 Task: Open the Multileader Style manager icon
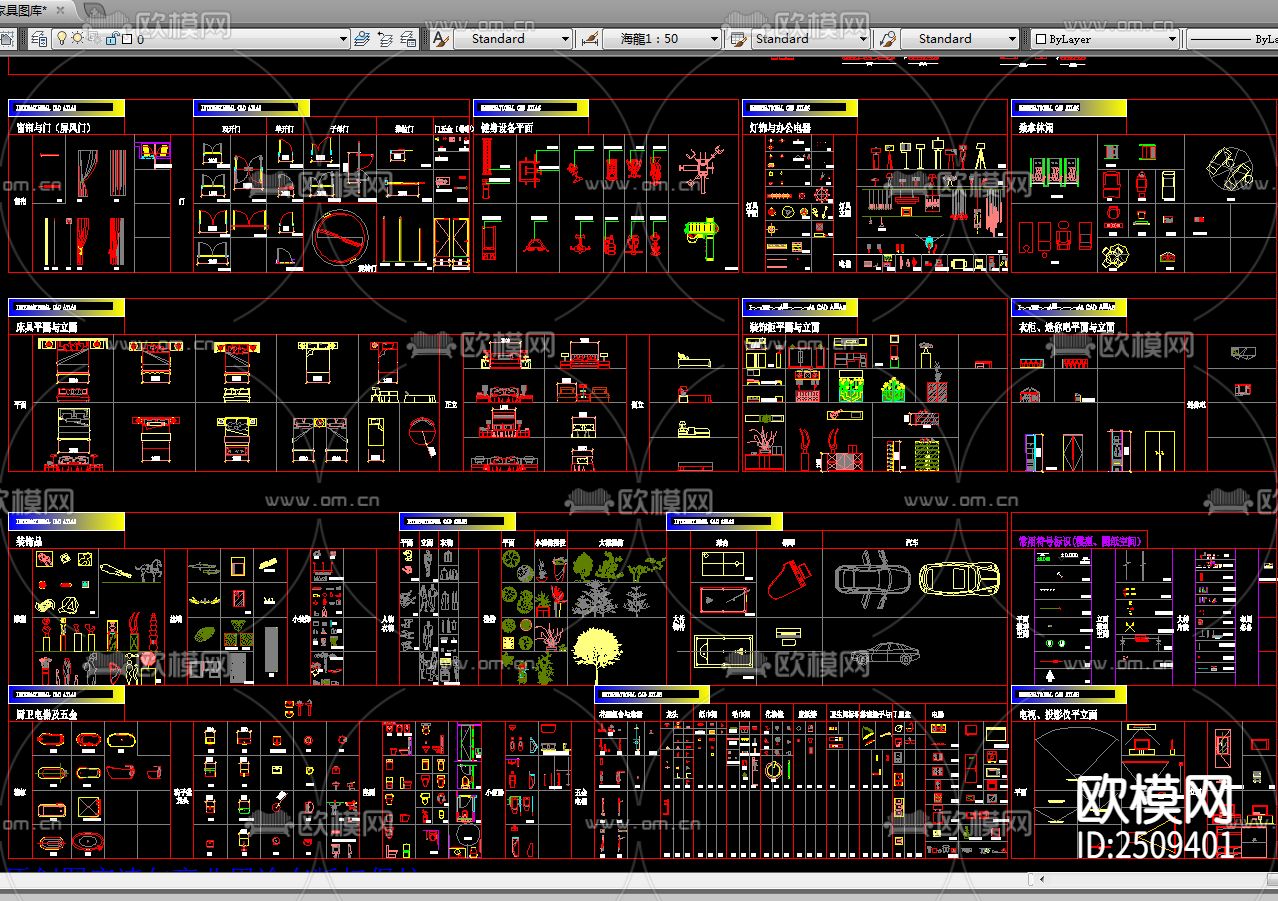[x=887, y=39]
